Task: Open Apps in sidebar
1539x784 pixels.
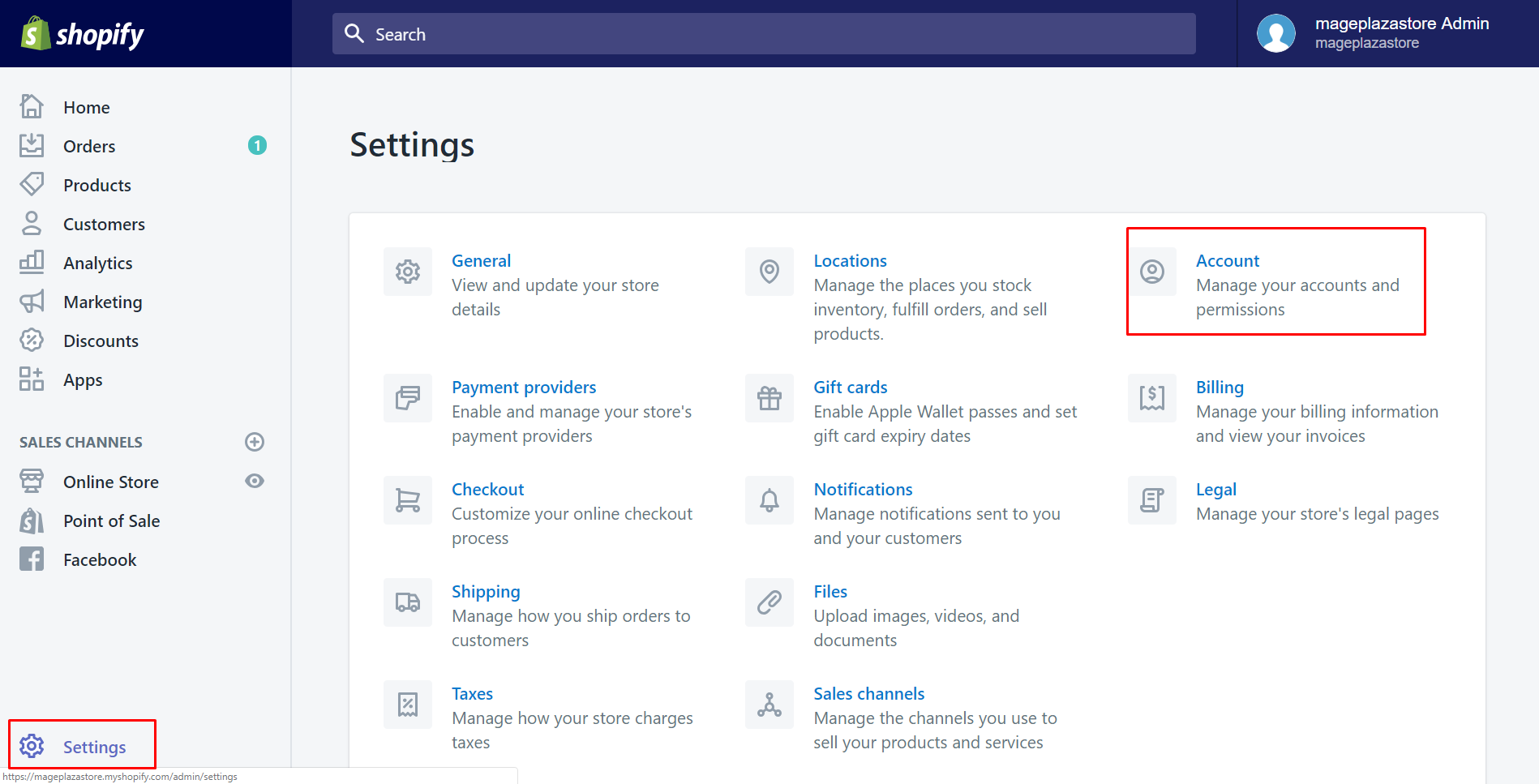Action: tap(83, 379)
